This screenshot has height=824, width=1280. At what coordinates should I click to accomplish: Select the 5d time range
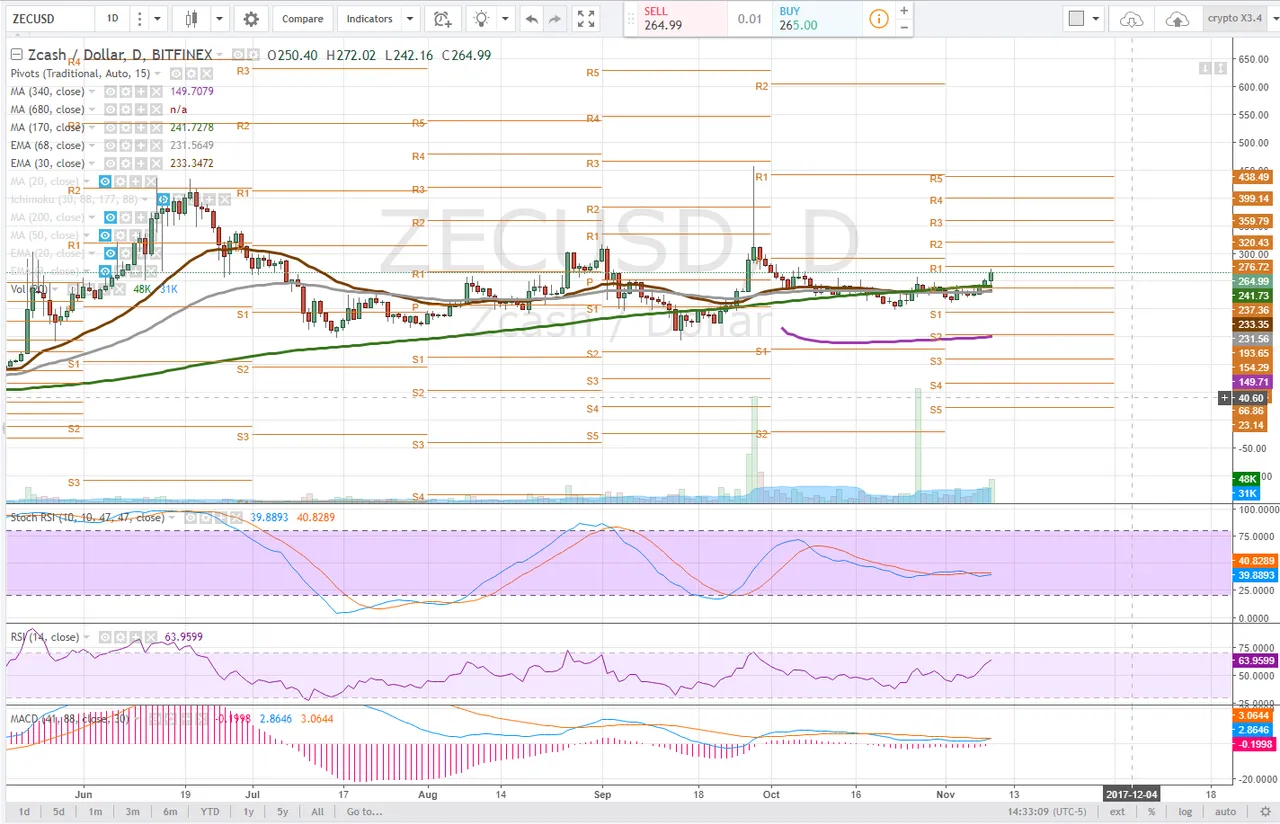click(59, 812)
